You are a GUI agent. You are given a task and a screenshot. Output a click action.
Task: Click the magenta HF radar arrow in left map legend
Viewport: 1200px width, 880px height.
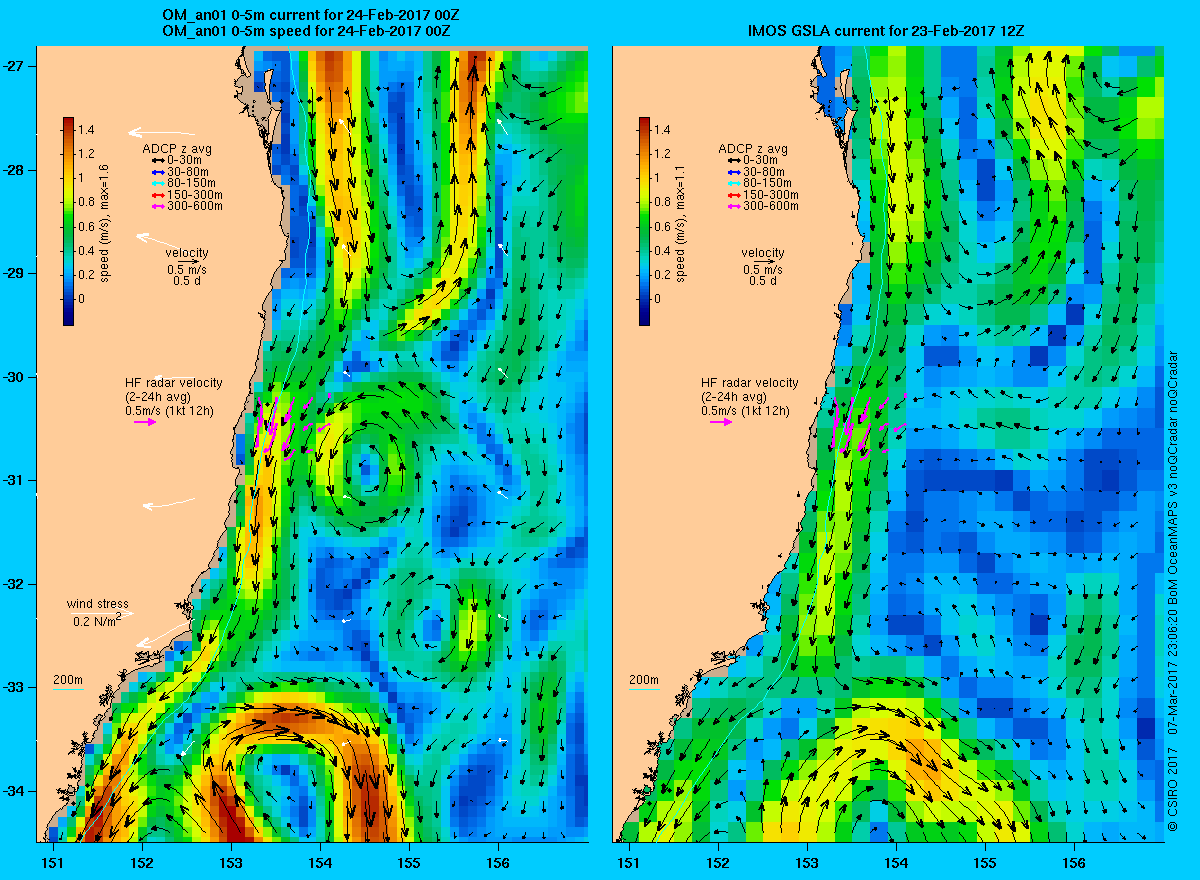145,422
